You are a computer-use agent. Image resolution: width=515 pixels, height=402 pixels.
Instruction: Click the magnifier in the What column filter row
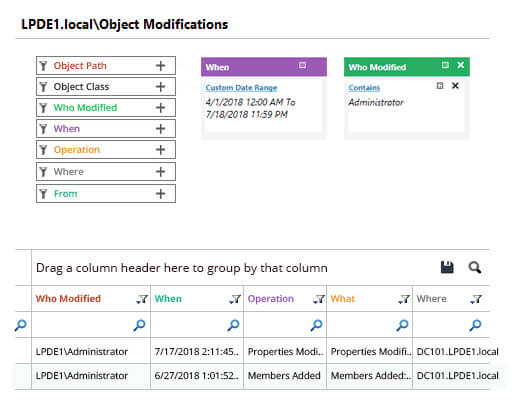[402, 325]
